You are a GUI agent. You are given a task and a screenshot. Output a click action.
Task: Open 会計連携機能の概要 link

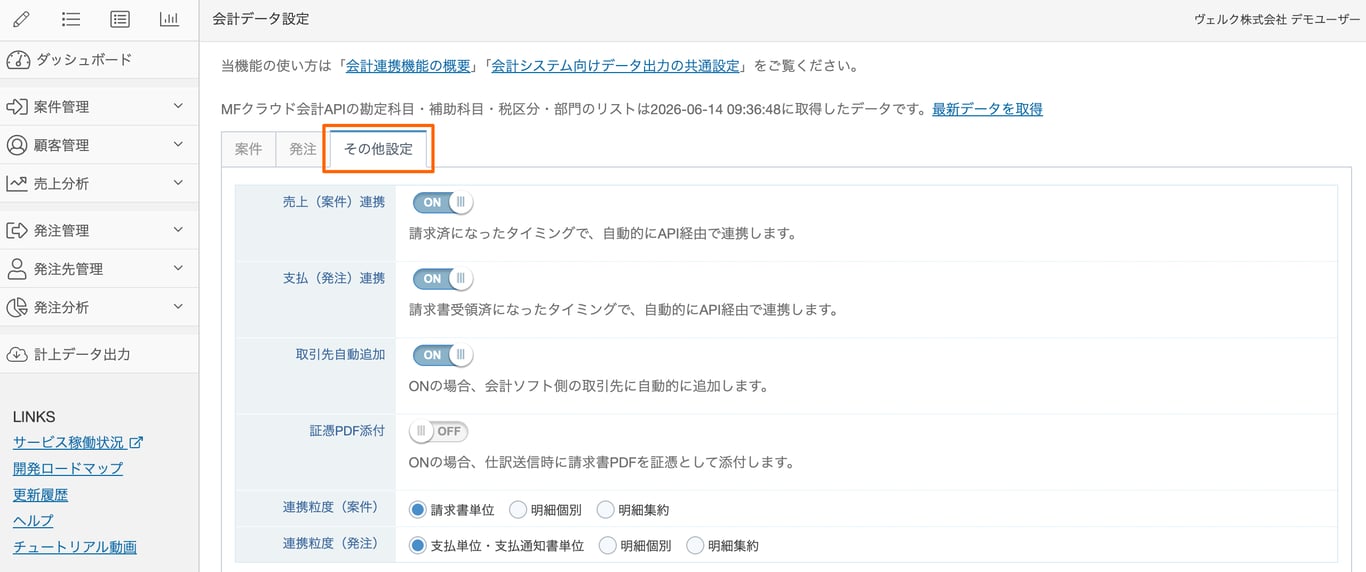tap(408, 66)
